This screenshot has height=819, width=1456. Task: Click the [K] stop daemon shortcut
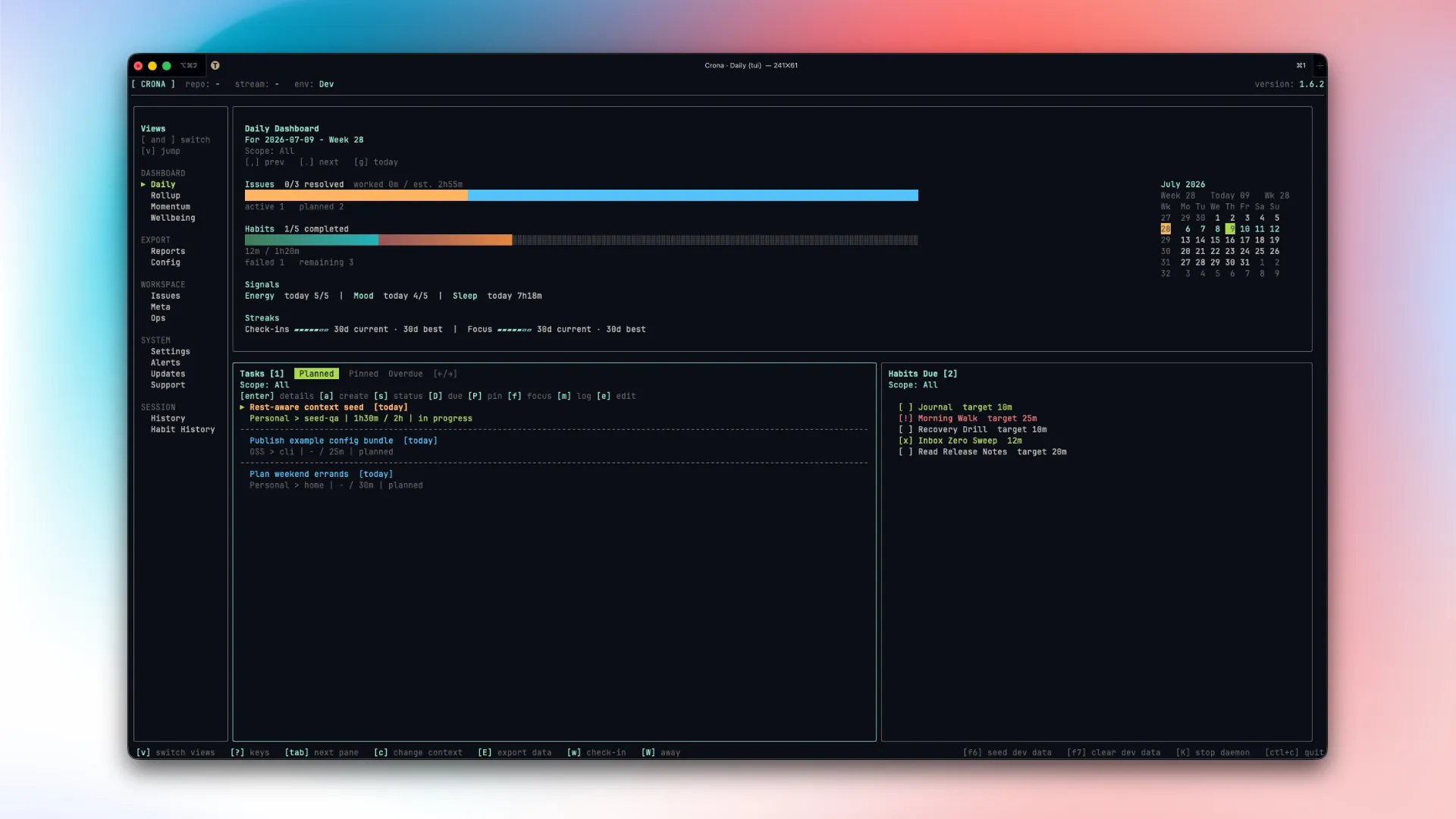(x=1213, y=753)
